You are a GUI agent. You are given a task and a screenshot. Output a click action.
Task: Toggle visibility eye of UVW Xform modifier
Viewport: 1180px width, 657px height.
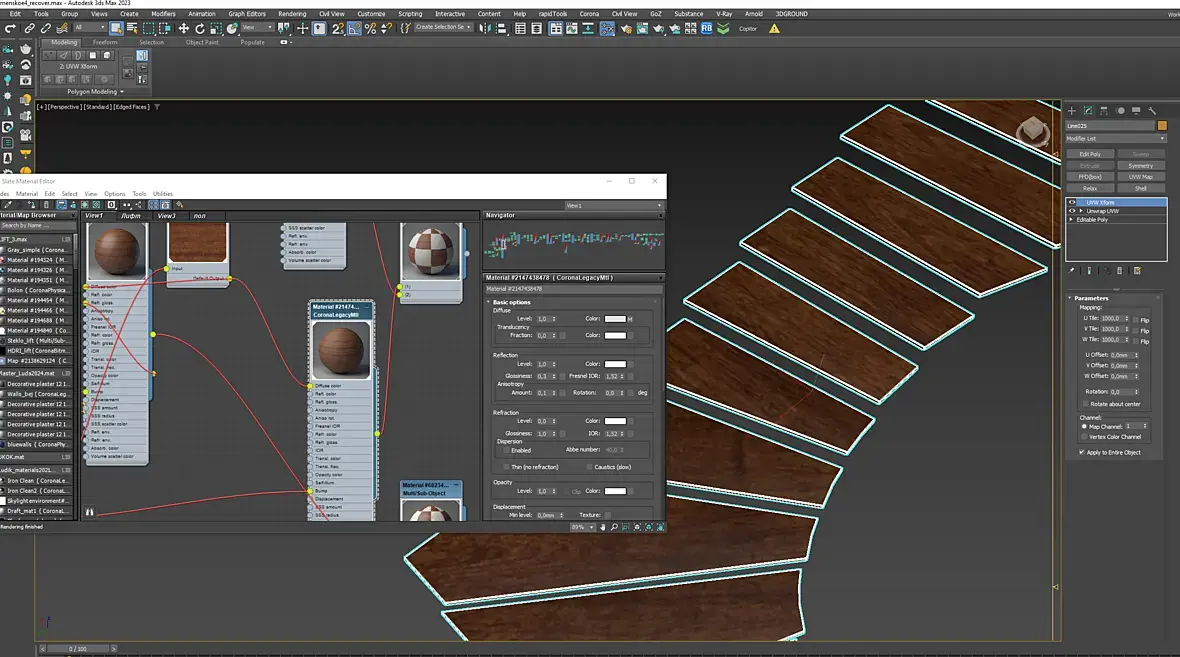[x=1072, y=202]
